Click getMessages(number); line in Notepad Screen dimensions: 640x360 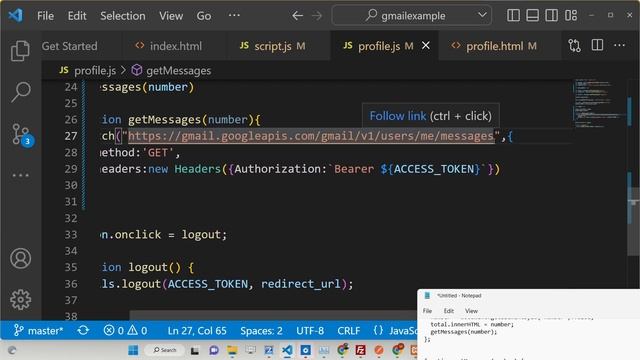tap(464, 332)
